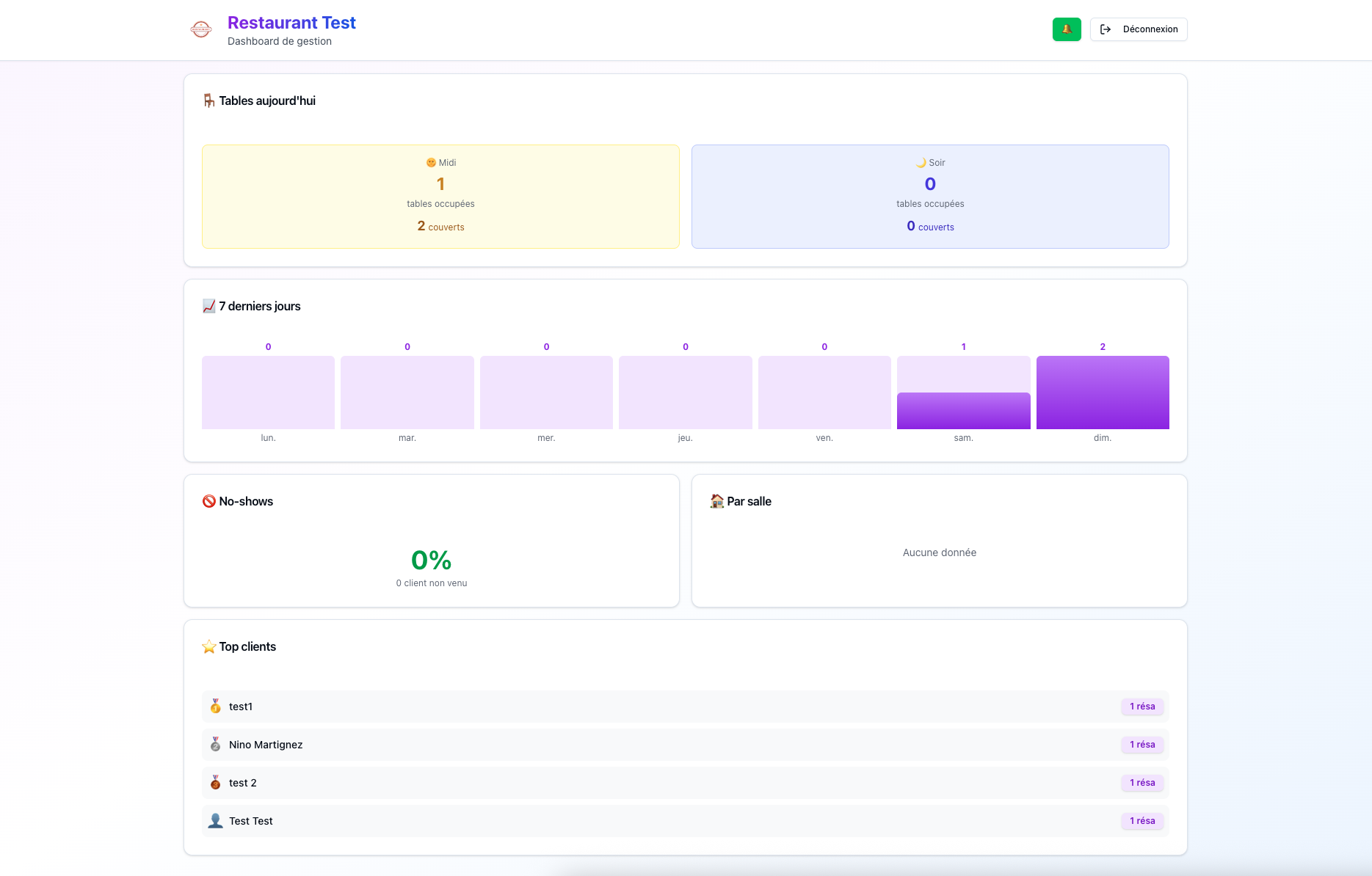Open the Midi tables occupied card

440,197
